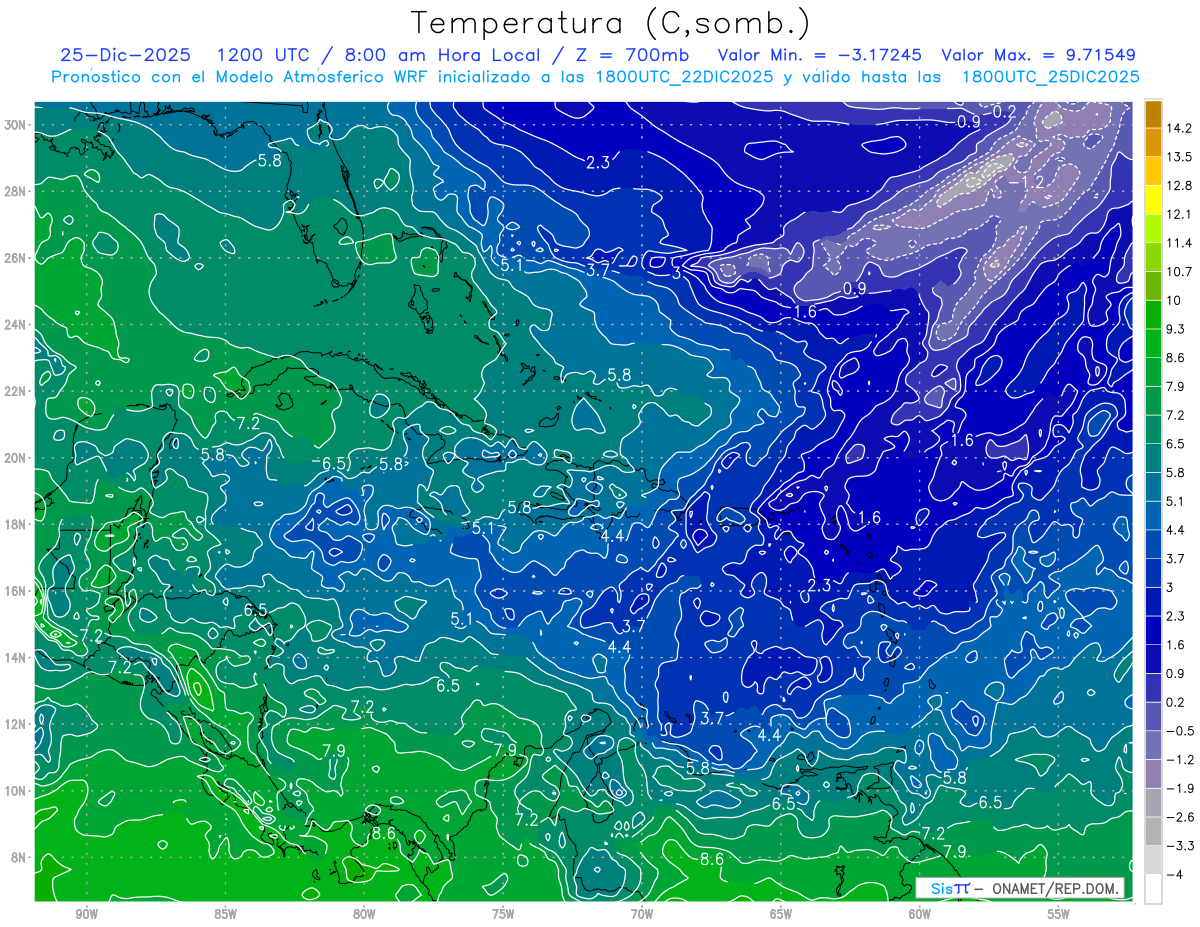Screen dimensions: 1200x927
Task: Select the '25-Dic-2025' date text
Action: coord(127,56)
